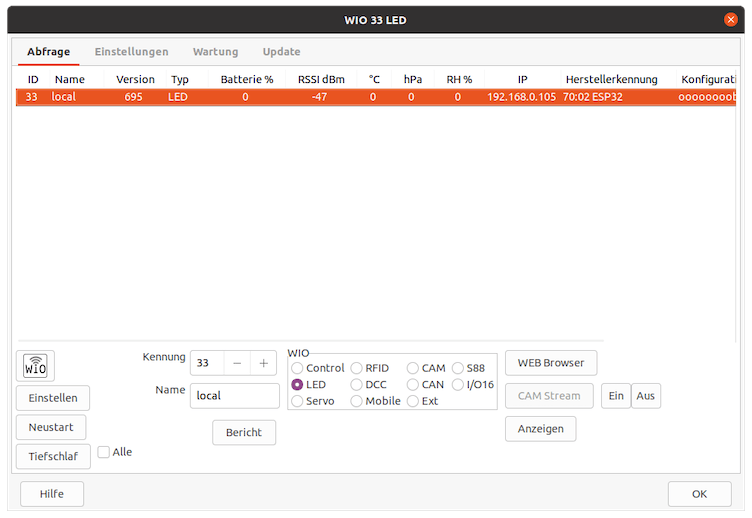Viewport: 752px width, 518px height.
Task: Decrease the Kennung value with minus
Action: coord(237,363)
